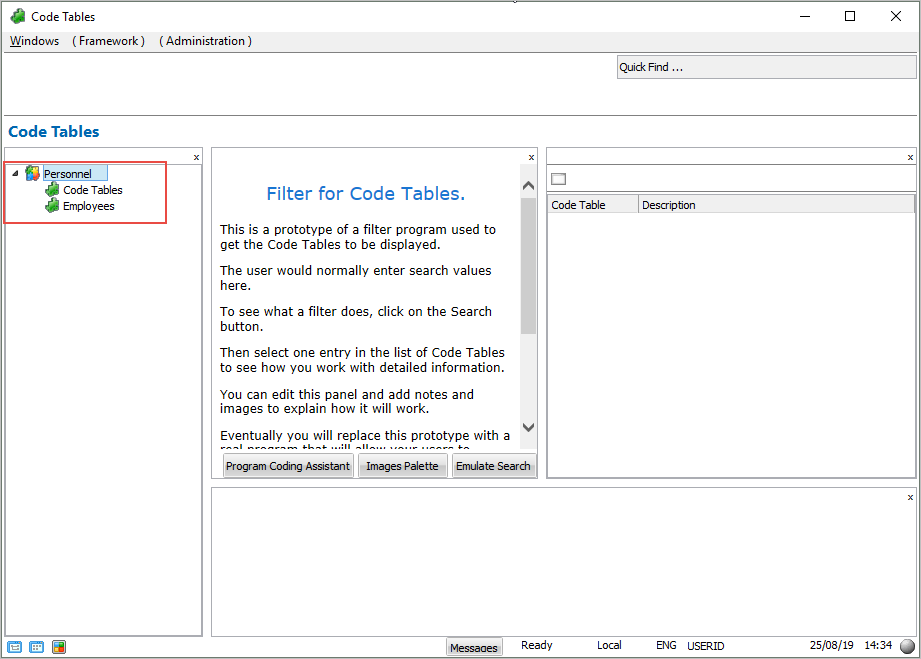921x659 pixels.
Task: Open the (Administration) menu
Action: tap(205, 41)
